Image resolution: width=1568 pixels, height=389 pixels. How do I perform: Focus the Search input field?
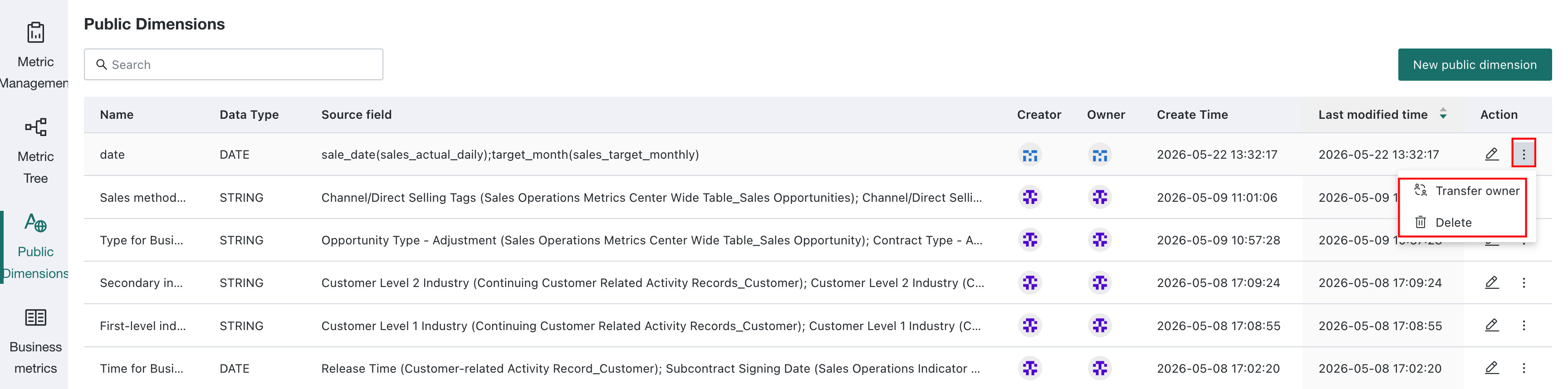[x=233, y=64]
